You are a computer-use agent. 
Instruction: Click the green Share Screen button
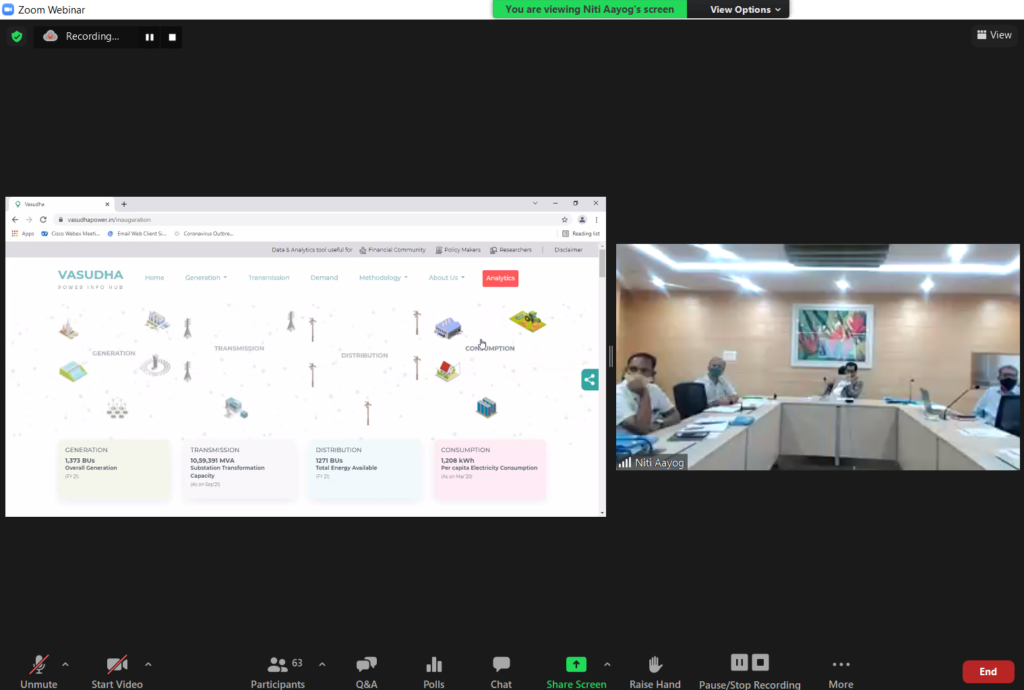[x=576, y=672]
